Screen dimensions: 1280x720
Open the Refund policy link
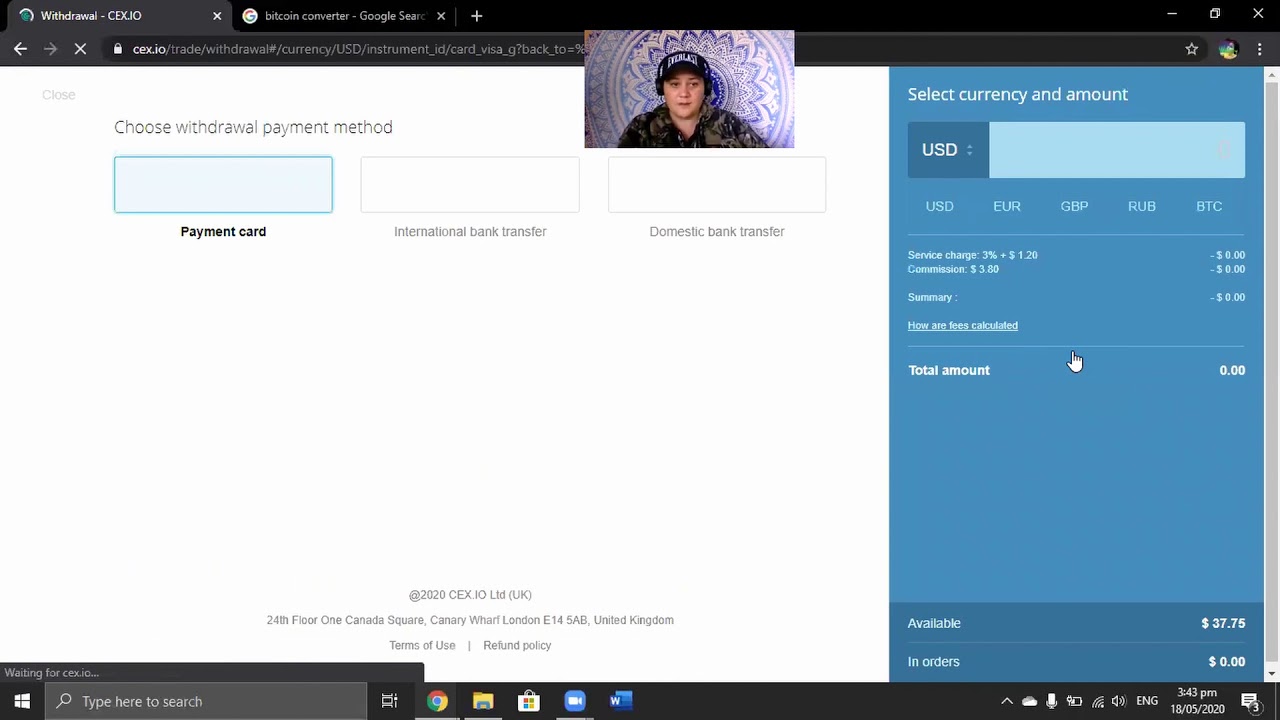(x=517, y=645)
